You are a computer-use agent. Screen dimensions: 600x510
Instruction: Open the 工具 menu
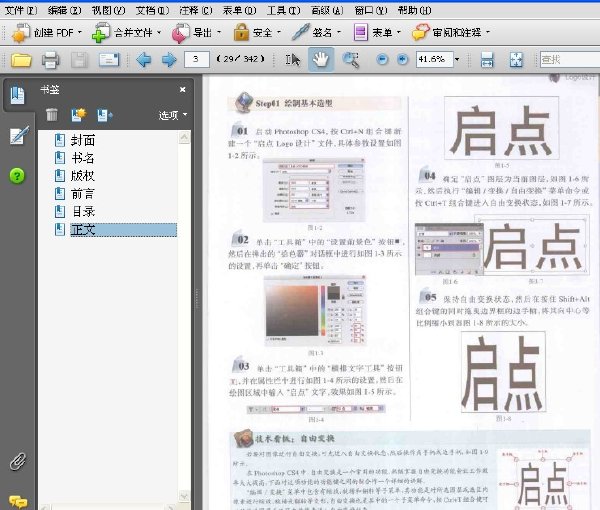pos(284,10)
